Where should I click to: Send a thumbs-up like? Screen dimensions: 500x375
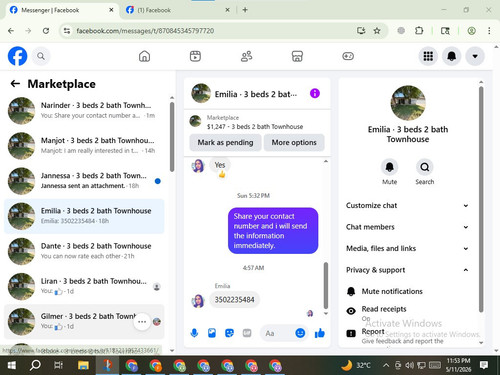point(320,333)
